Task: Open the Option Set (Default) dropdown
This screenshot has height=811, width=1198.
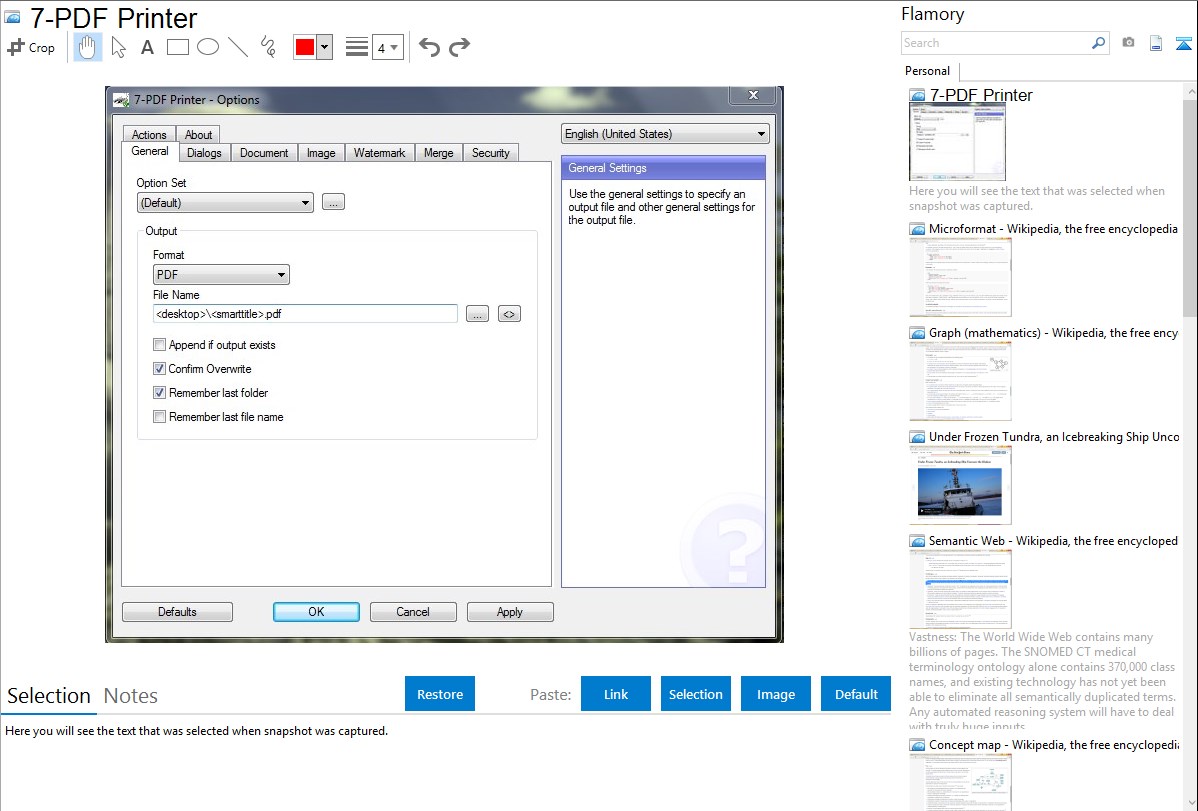Action: click(x=225, y=203)
